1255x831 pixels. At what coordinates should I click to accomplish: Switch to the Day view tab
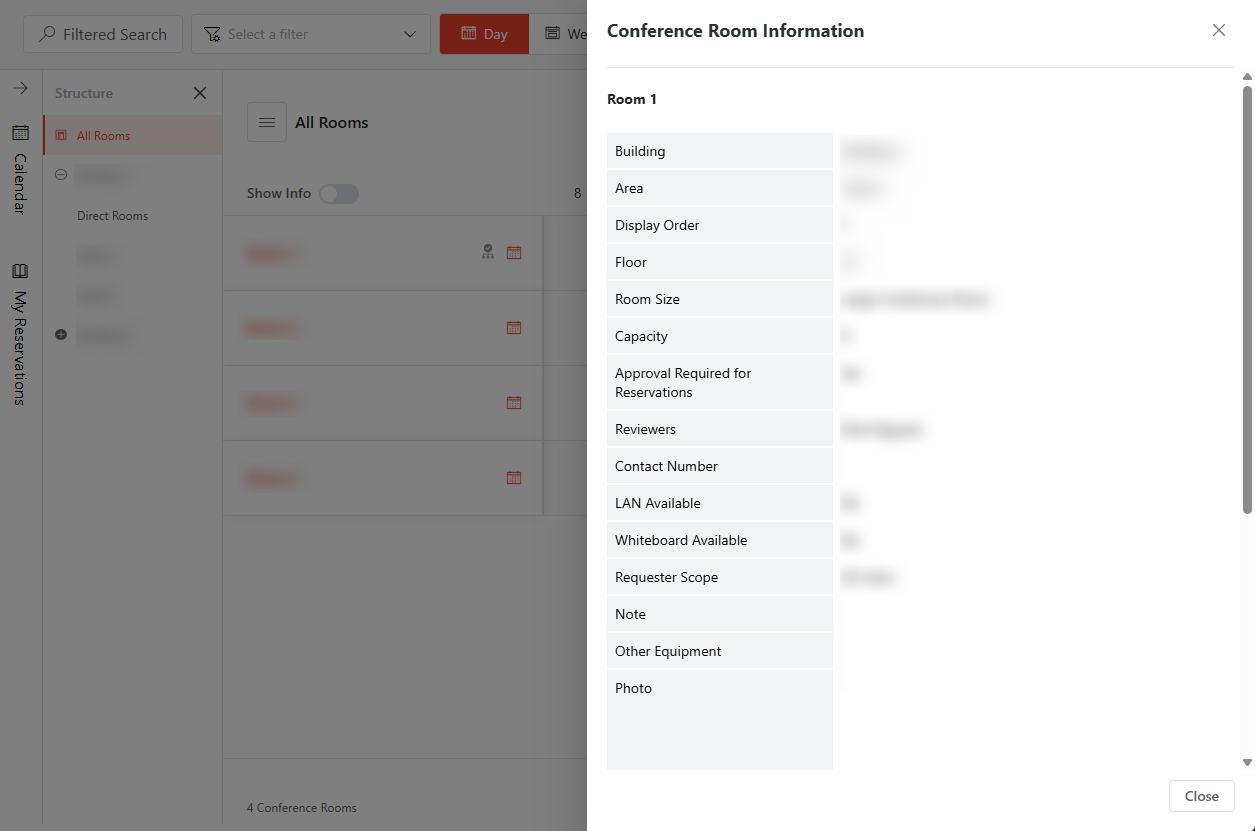click(x=484, y=34)
